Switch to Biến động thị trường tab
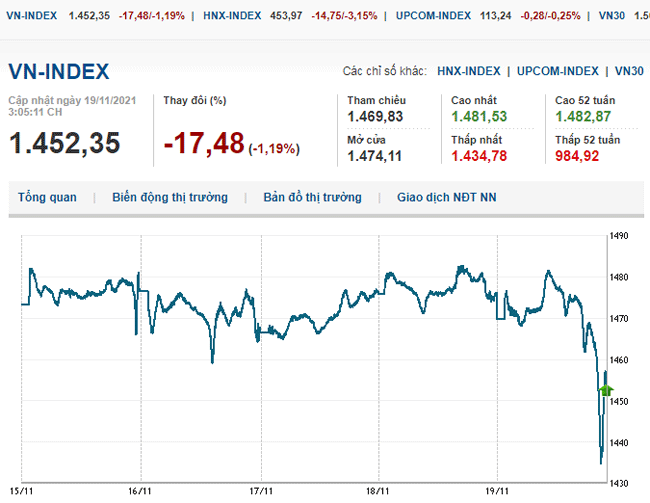This screenshot has height=503, width=650. click(x=170, y=198)
